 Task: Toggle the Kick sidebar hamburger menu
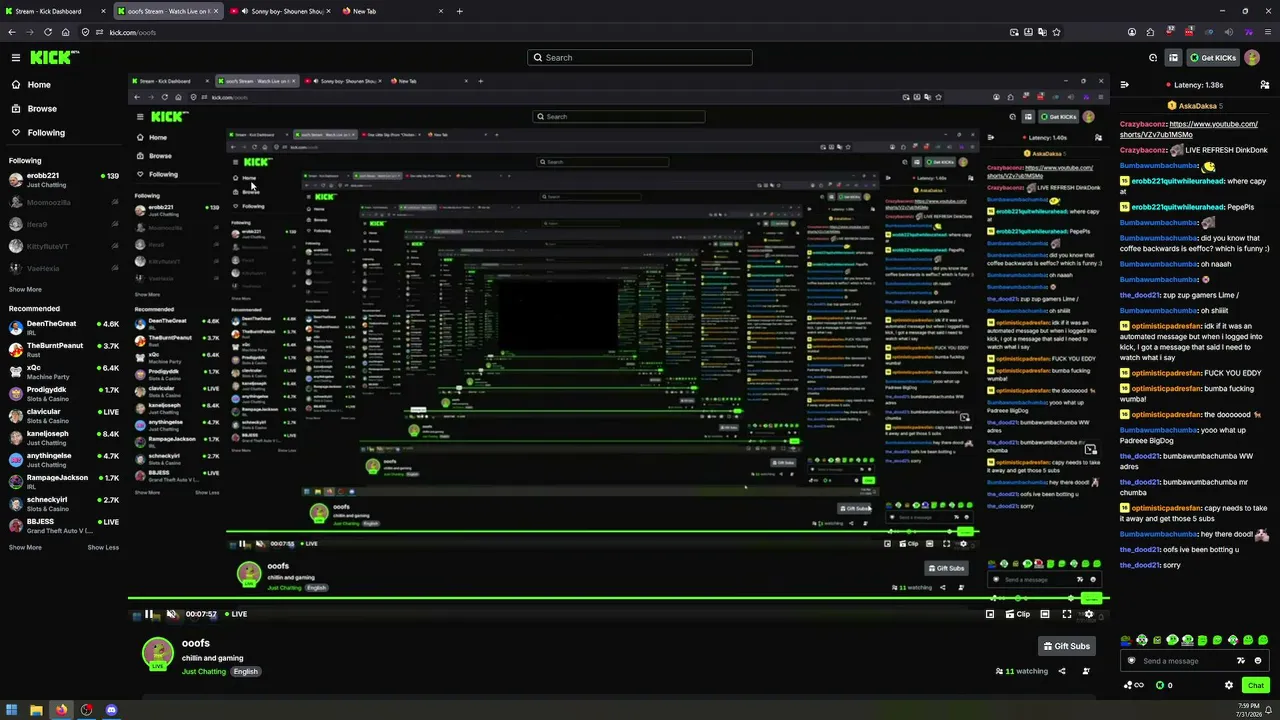click(15, 58)
